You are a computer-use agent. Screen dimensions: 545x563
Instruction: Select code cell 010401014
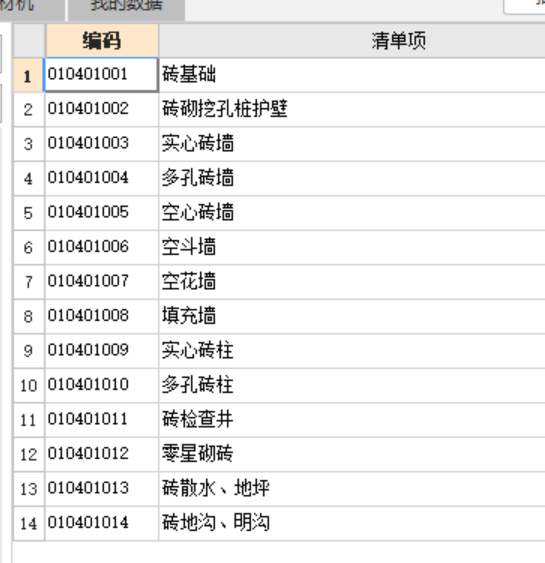tap(101, 523)
